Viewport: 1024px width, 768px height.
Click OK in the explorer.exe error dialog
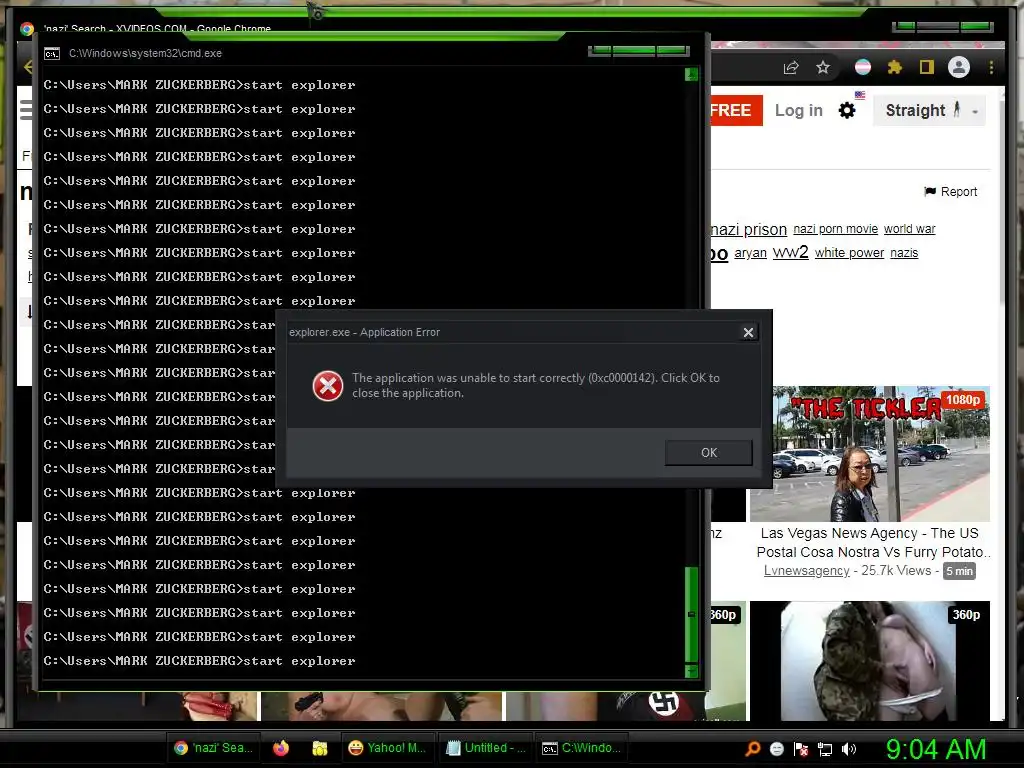(x=709, y=453)
